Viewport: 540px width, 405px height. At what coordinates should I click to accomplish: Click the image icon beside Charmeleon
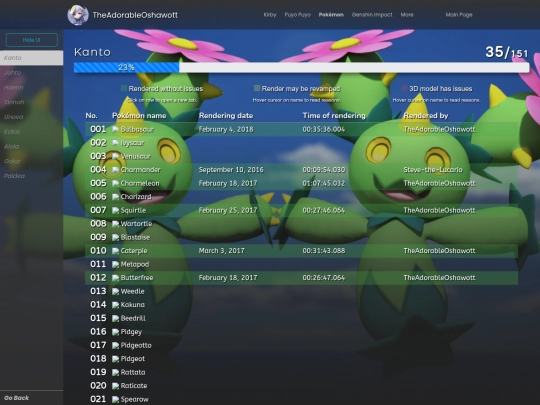click(x=115, y=183)
